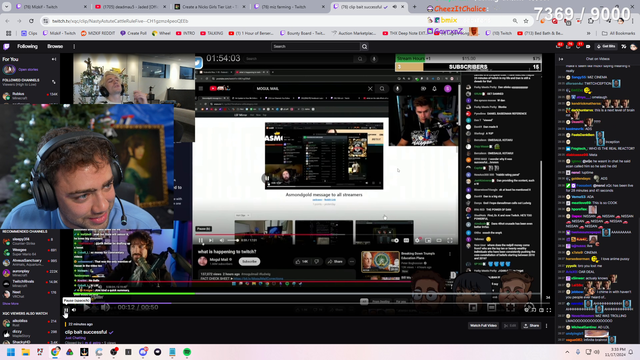Screen dimensions: 640x360
Task: Open the taskbar notification bell
Action: [x=631, y=352]
